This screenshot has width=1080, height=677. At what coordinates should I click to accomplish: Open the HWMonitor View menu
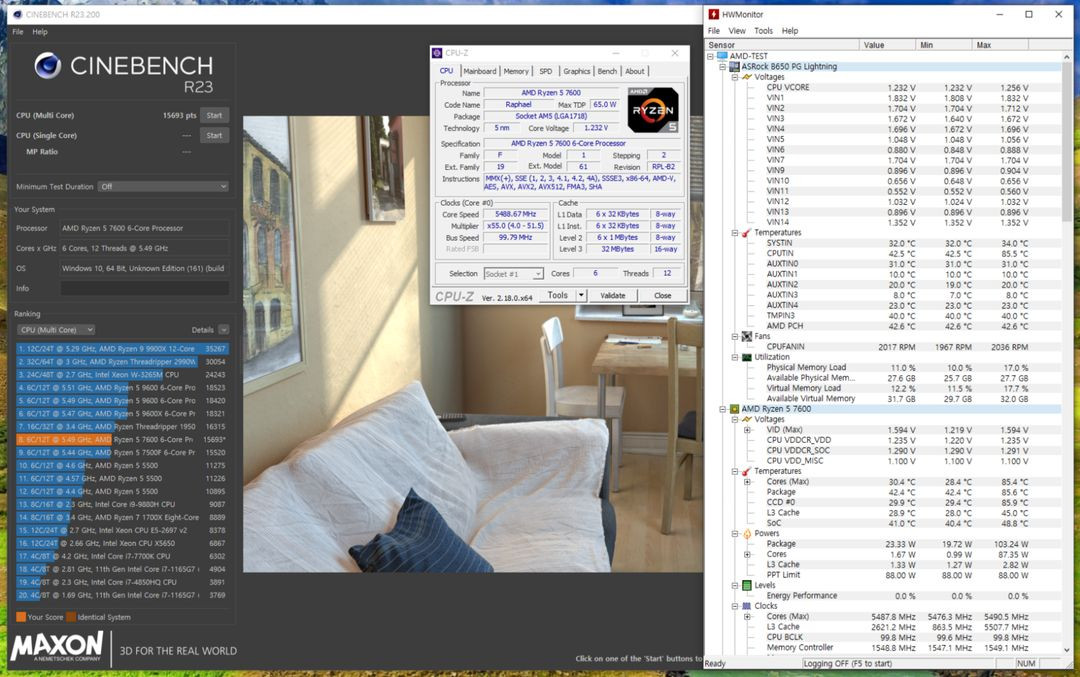tap(737, 31)
